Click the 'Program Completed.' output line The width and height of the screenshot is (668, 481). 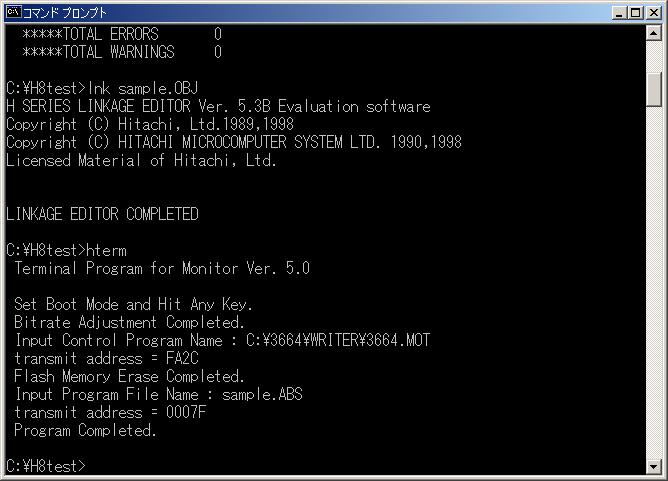(x=85, y=430)
